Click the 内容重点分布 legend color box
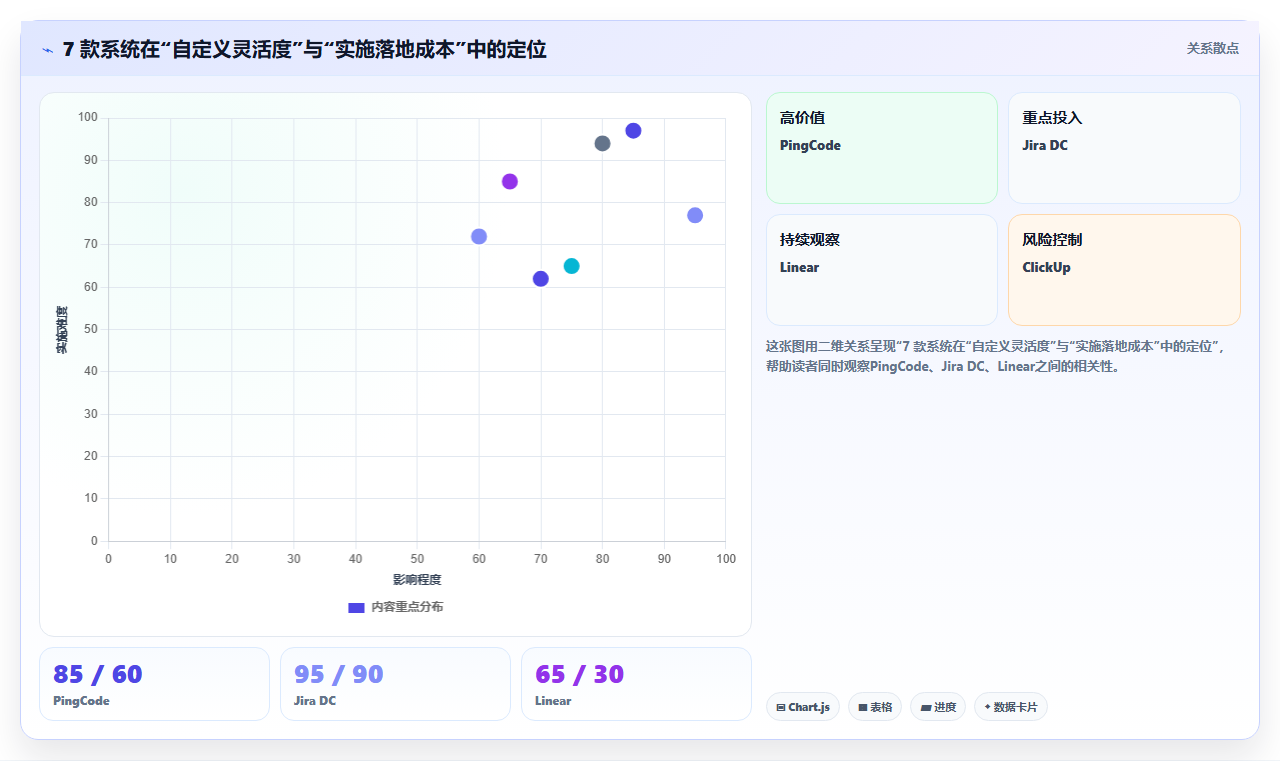This screenshot has width=1280, height=761. pos(356,607)
